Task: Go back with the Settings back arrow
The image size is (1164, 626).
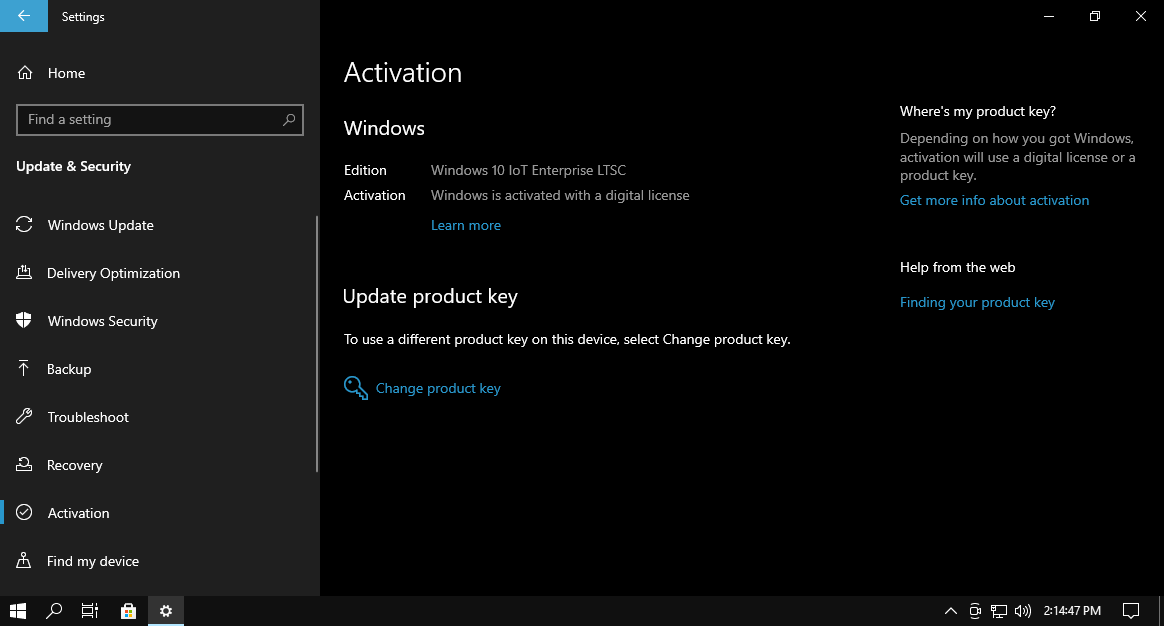Action: point(24,16)
